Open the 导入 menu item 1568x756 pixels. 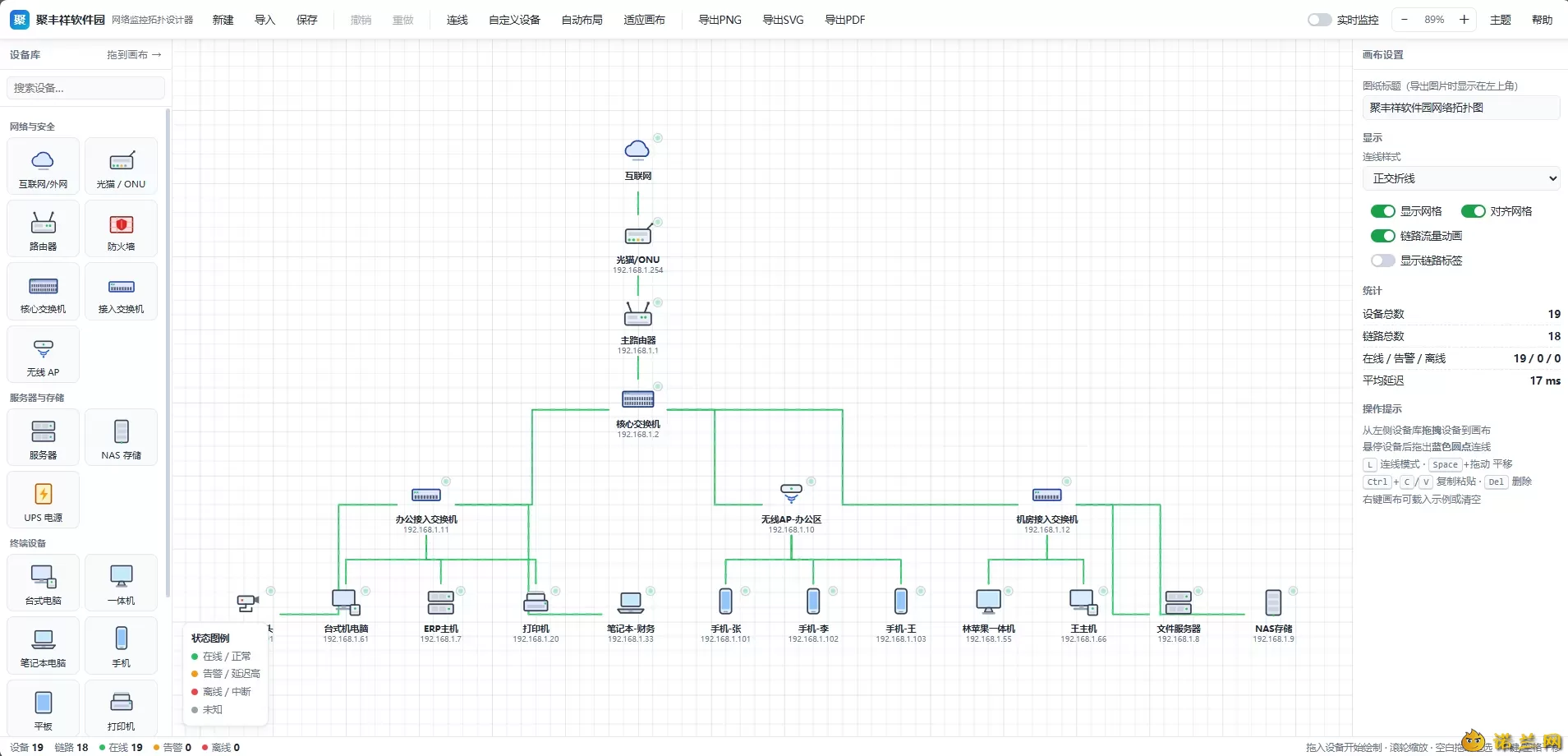pyautogui.click(x=265, y=20)
